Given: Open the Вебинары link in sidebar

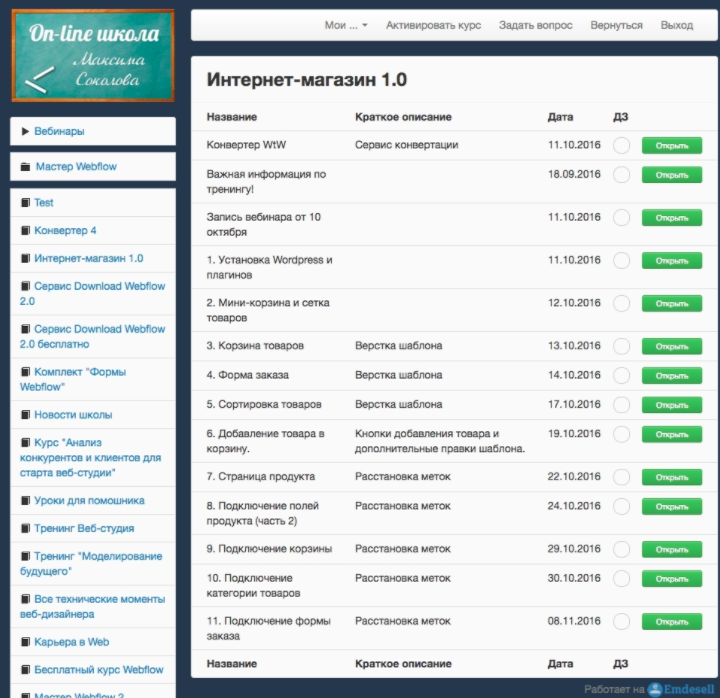Looking at the screenshot, I should [x=59, y=131].
